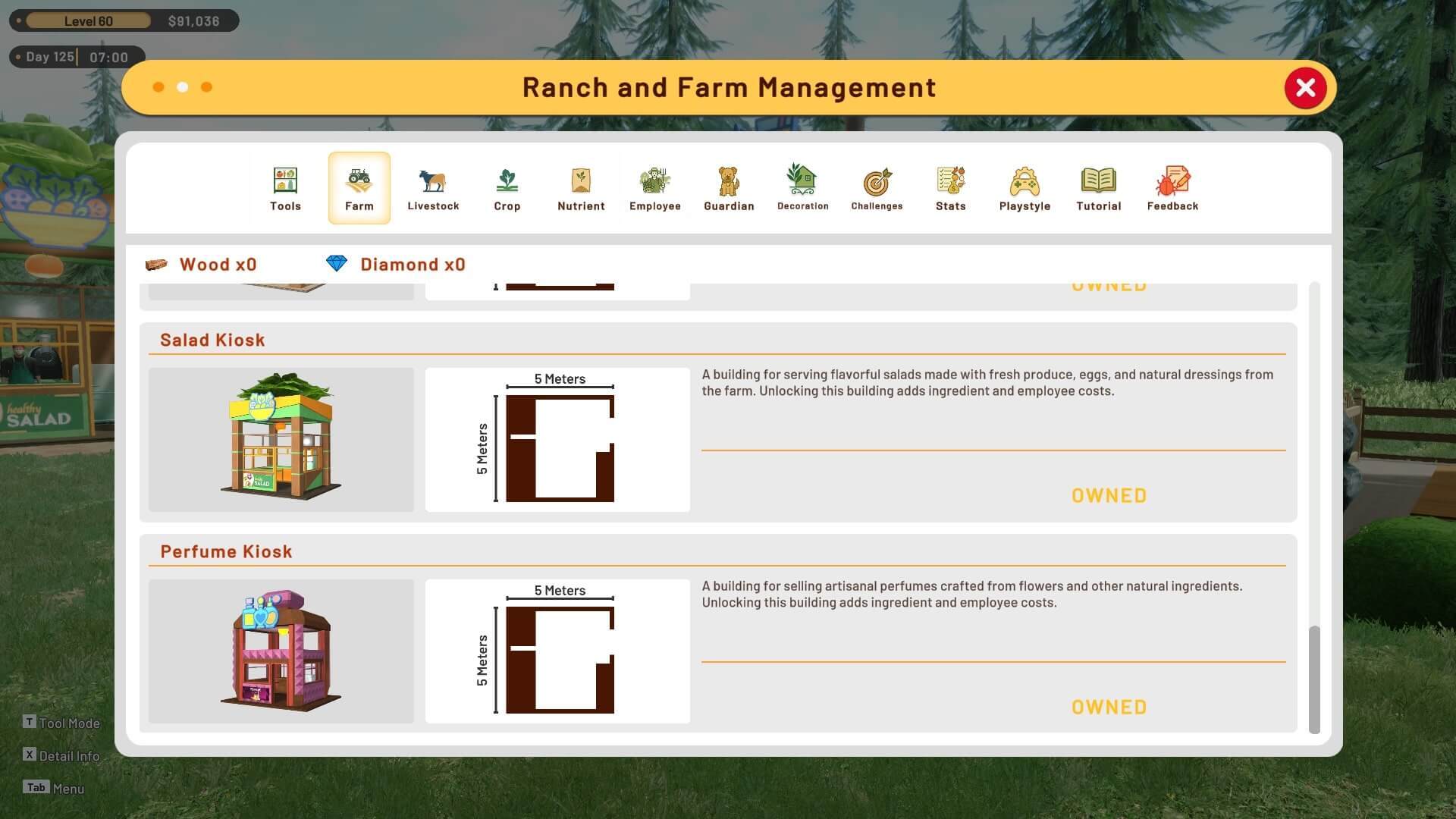The image size is (1456, 819).
Task: Open the Tools category icon
Action: point(285,180)
